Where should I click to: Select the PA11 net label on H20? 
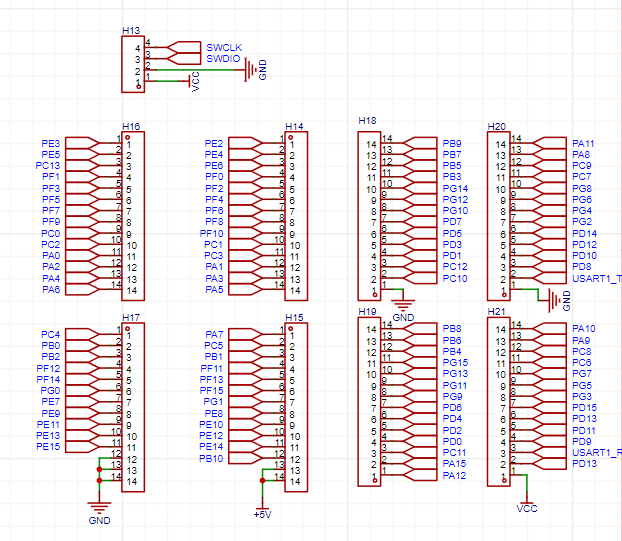(x=583, y=144)
